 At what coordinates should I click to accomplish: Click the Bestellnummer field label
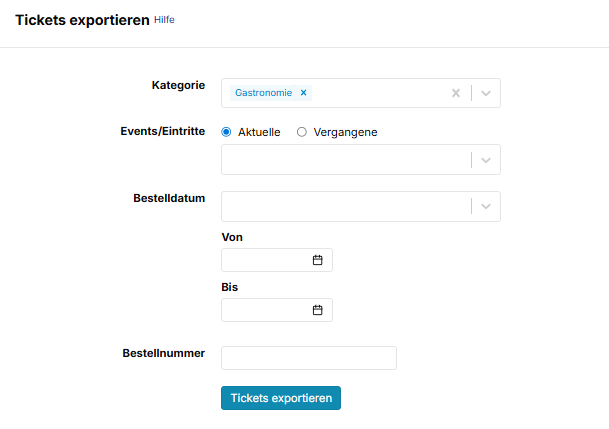[164, 353]
